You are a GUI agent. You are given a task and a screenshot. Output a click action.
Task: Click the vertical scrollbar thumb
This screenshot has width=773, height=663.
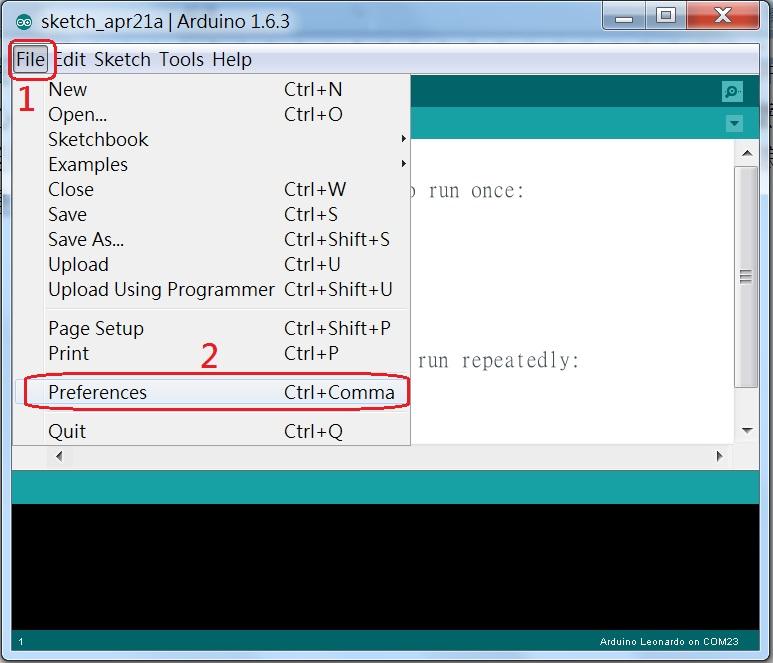coord(746,277)
